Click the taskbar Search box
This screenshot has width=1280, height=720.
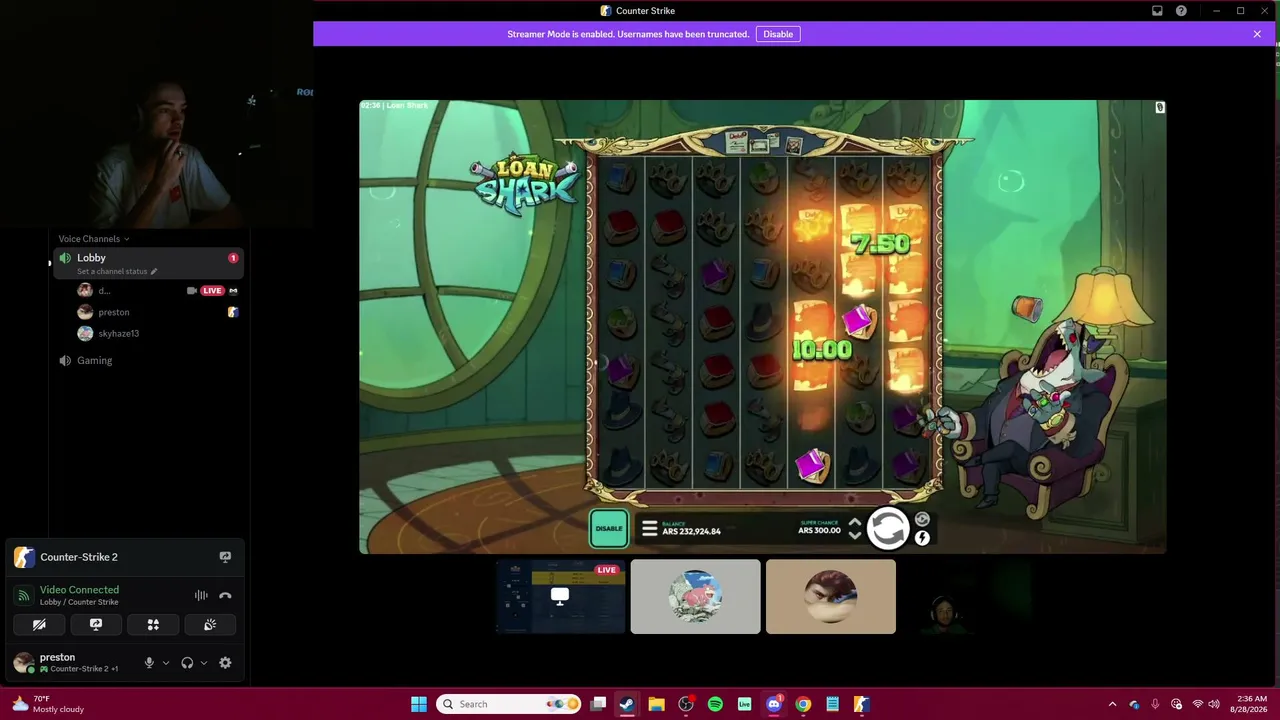[x=510, y=704]
